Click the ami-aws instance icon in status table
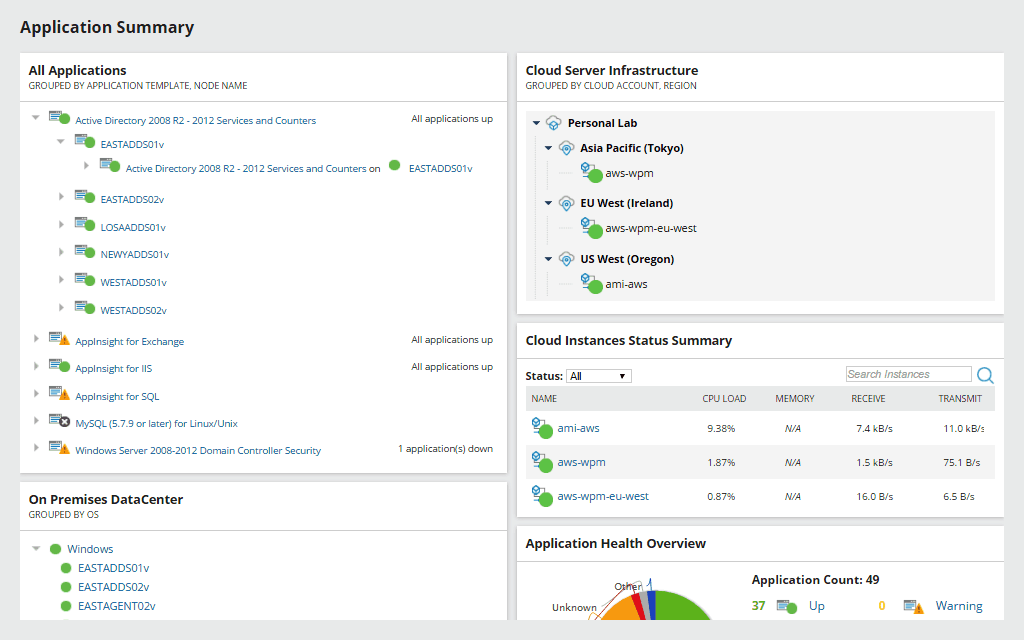Viewport: 1024px width, 640px height. pos(542,428)
